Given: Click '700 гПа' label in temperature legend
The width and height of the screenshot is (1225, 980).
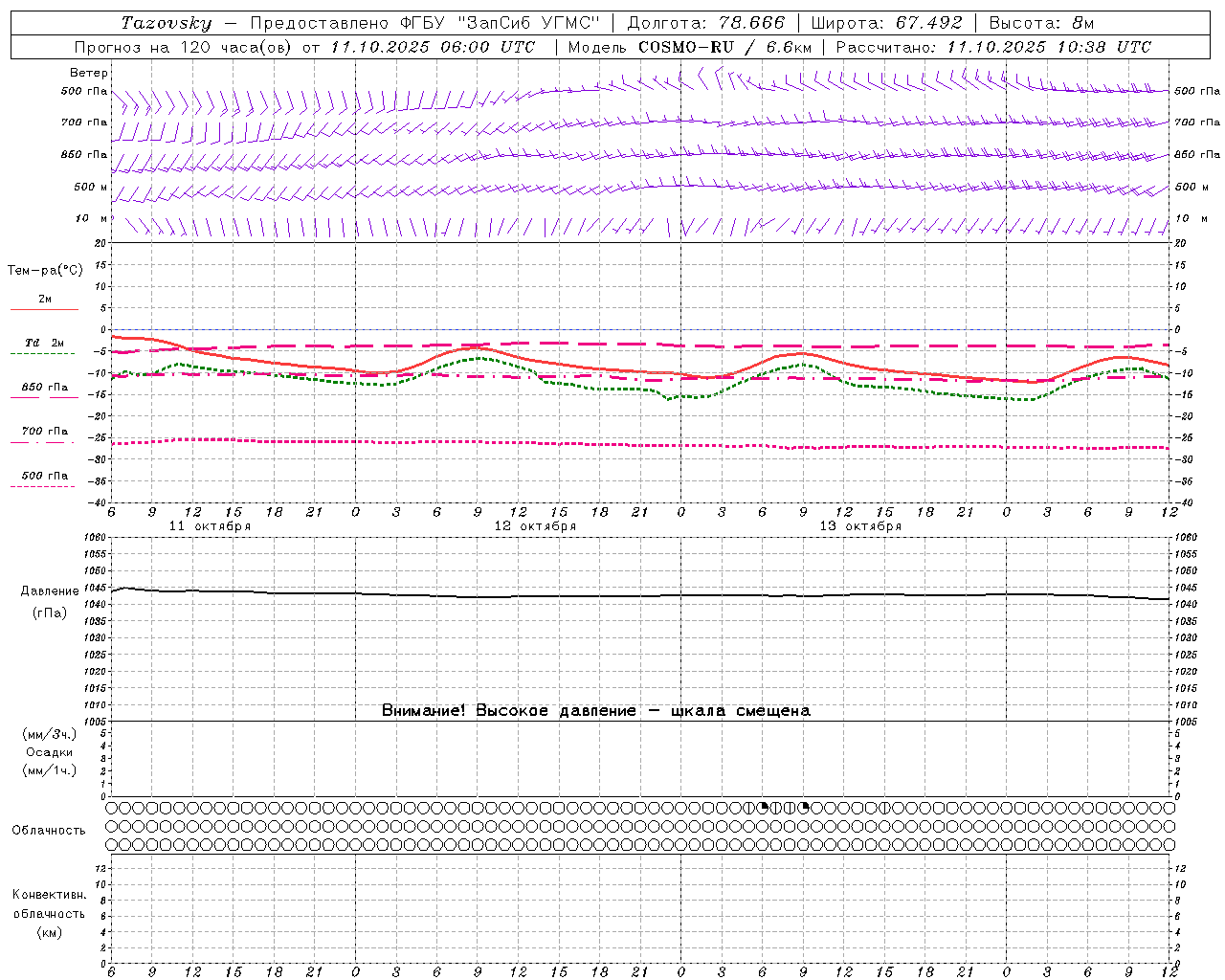Looking at the screenshot, I should 44,431.
